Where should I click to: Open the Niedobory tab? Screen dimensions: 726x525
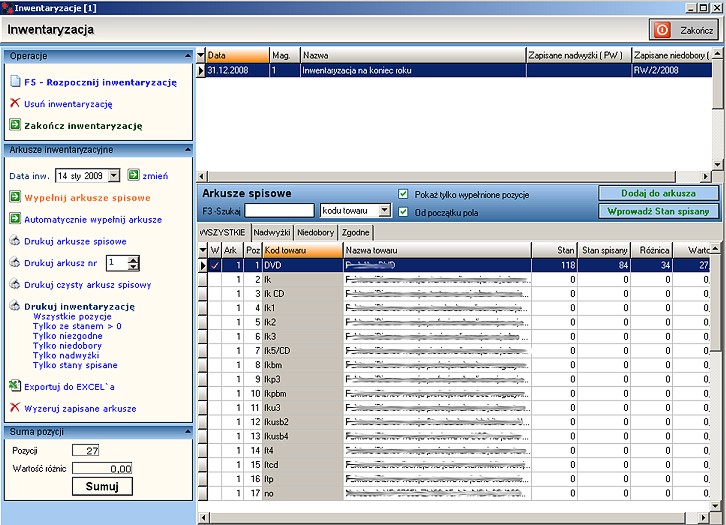point(316,231)
